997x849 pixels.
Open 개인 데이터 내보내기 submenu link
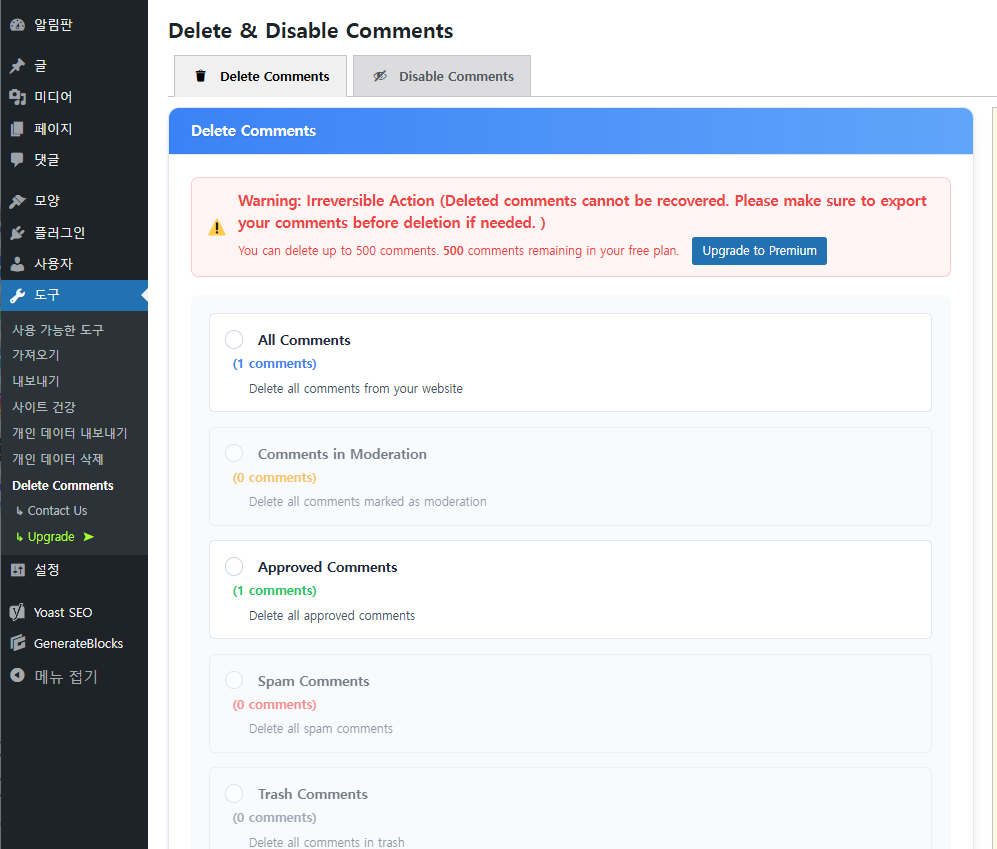pyautogui.click(x=70, y=433)
